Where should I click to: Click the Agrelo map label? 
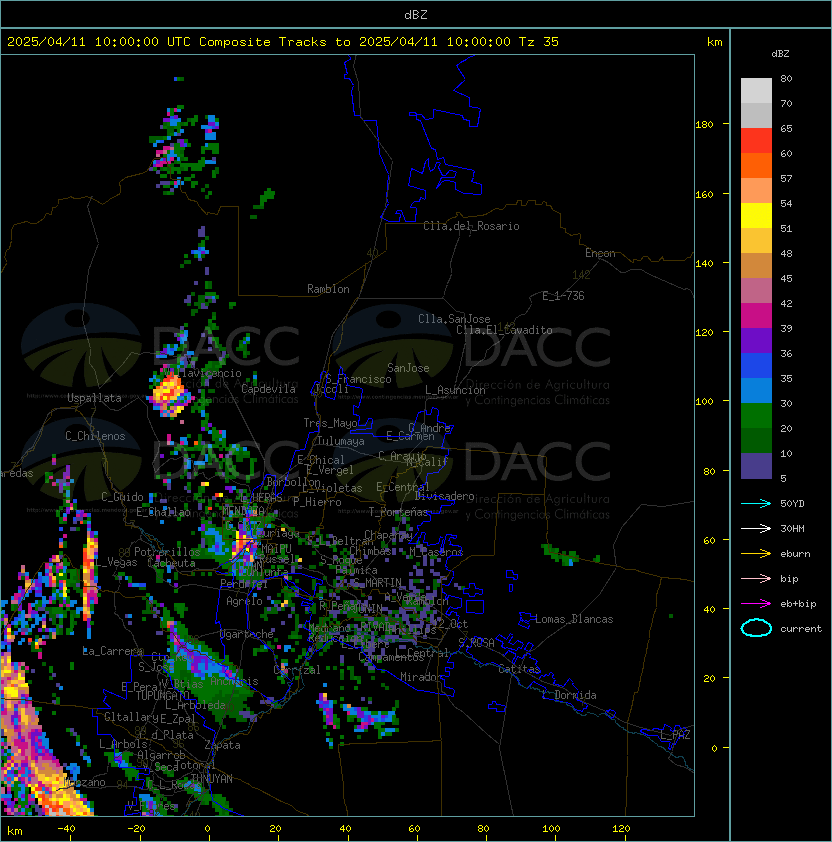(x=244, y=601)
